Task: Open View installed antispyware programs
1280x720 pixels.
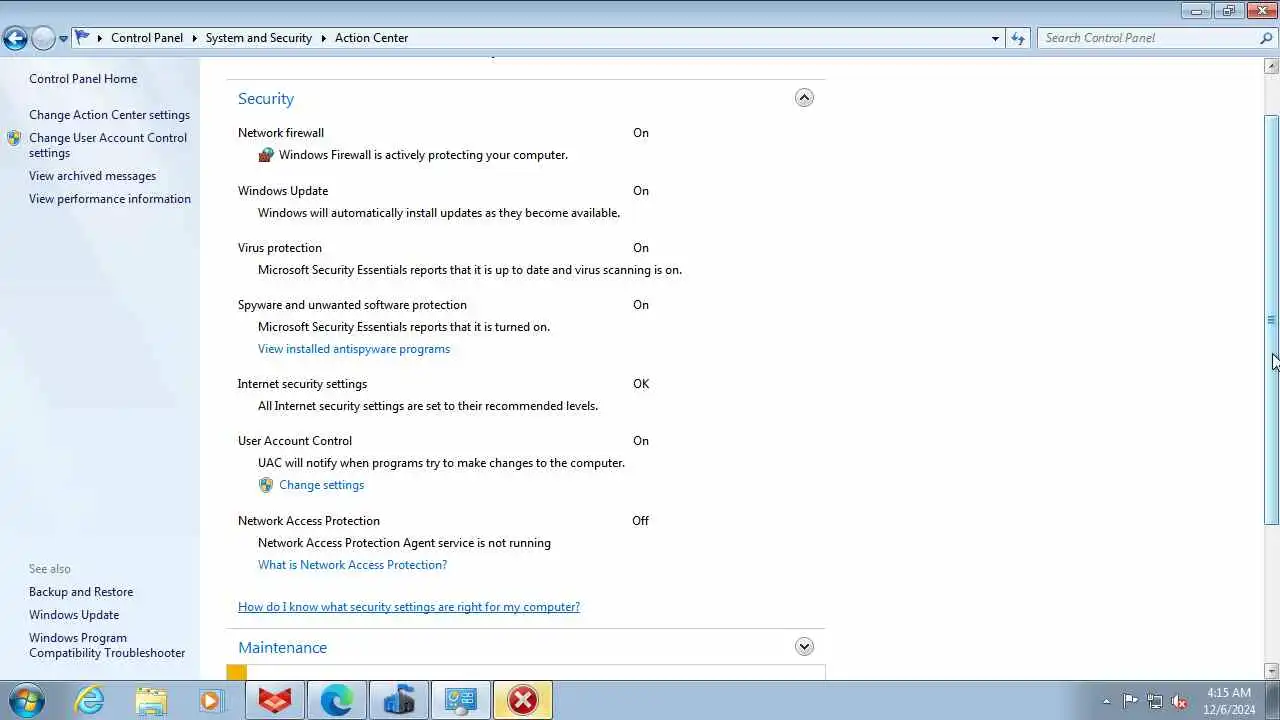Action: 354,349
